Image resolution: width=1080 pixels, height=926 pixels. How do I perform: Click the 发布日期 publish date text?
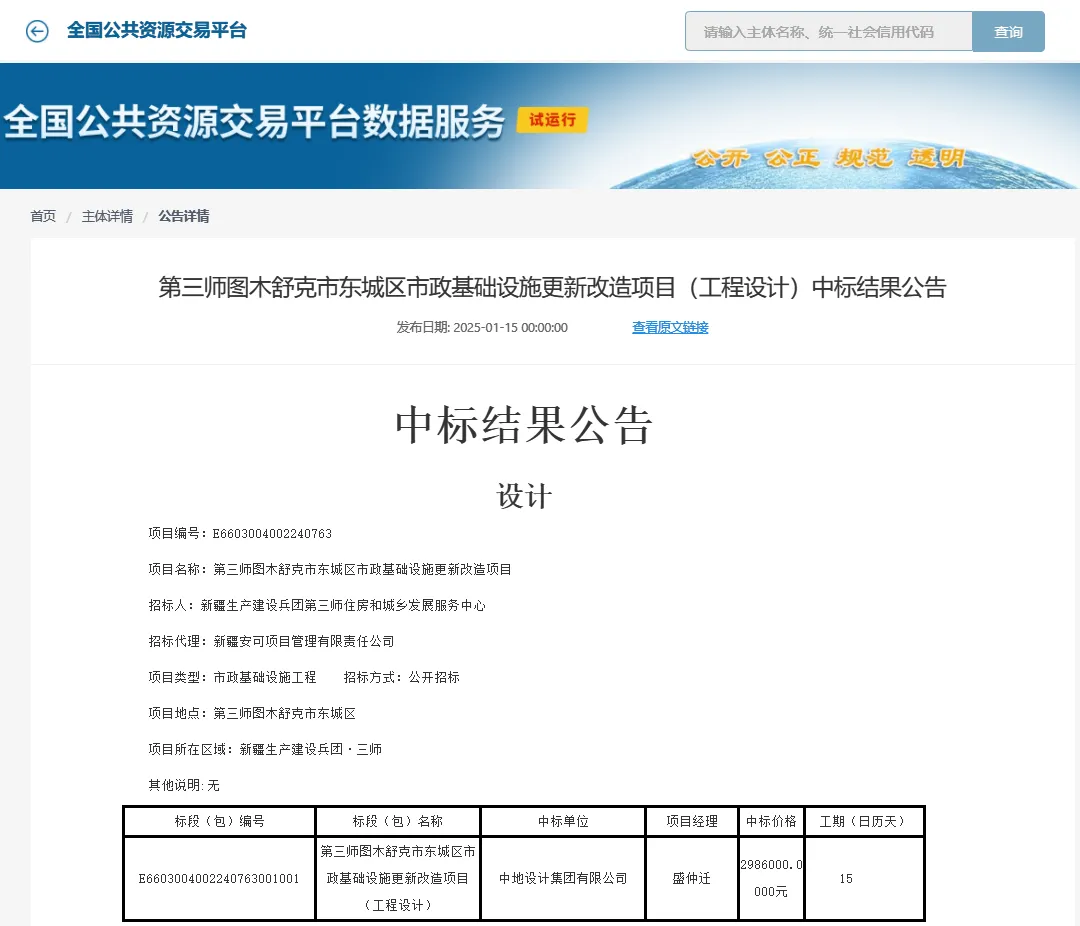point(481,327)
